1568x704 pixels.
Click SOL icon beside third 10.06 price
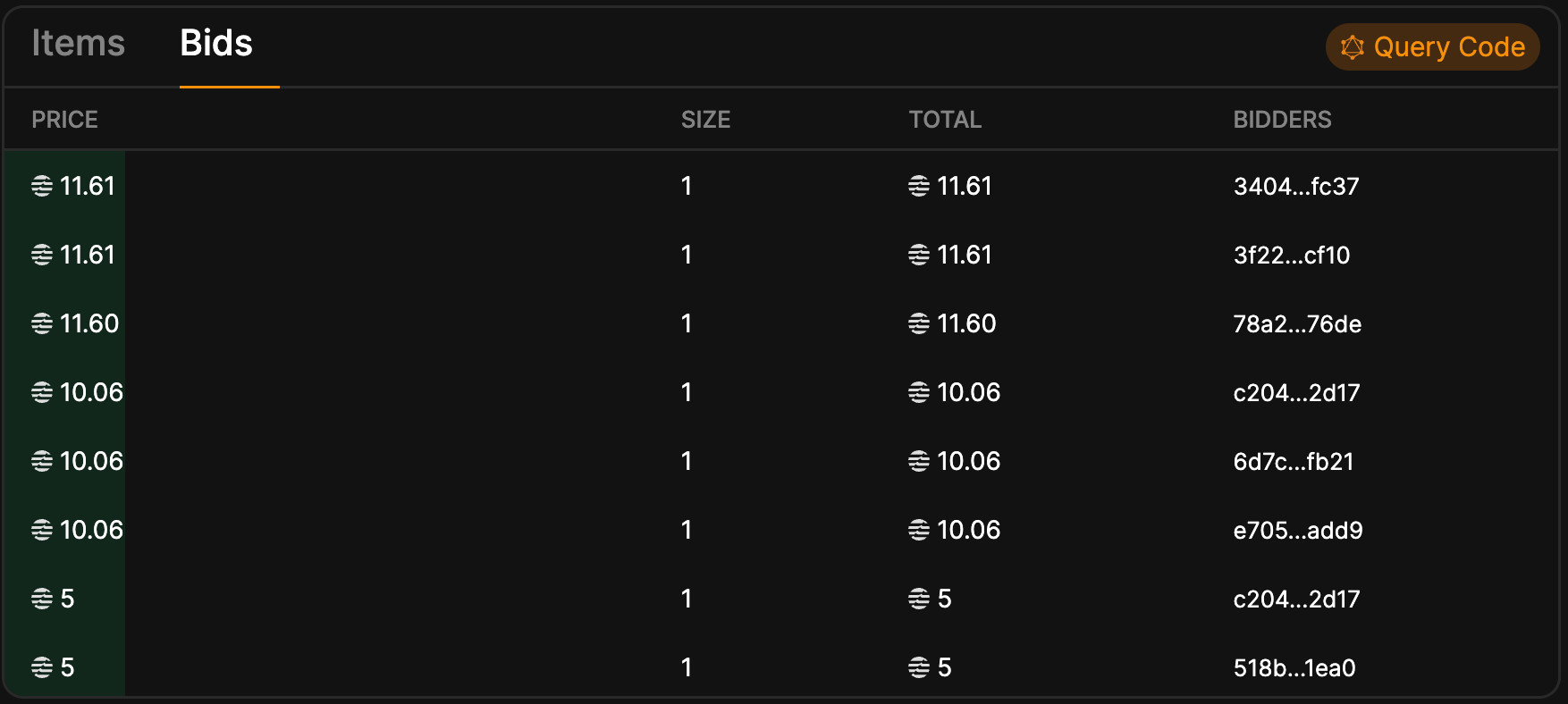coord(42,530)
